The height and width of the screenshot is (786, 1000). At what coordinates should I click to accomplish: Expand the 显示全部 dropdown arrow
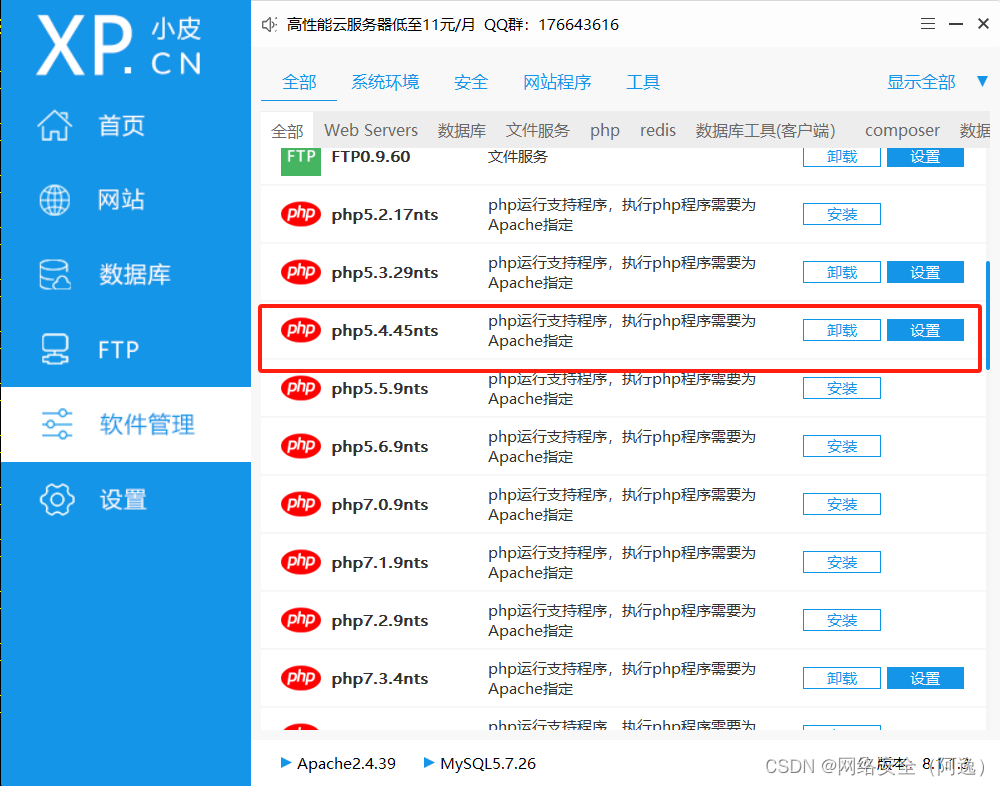point(982,81)
